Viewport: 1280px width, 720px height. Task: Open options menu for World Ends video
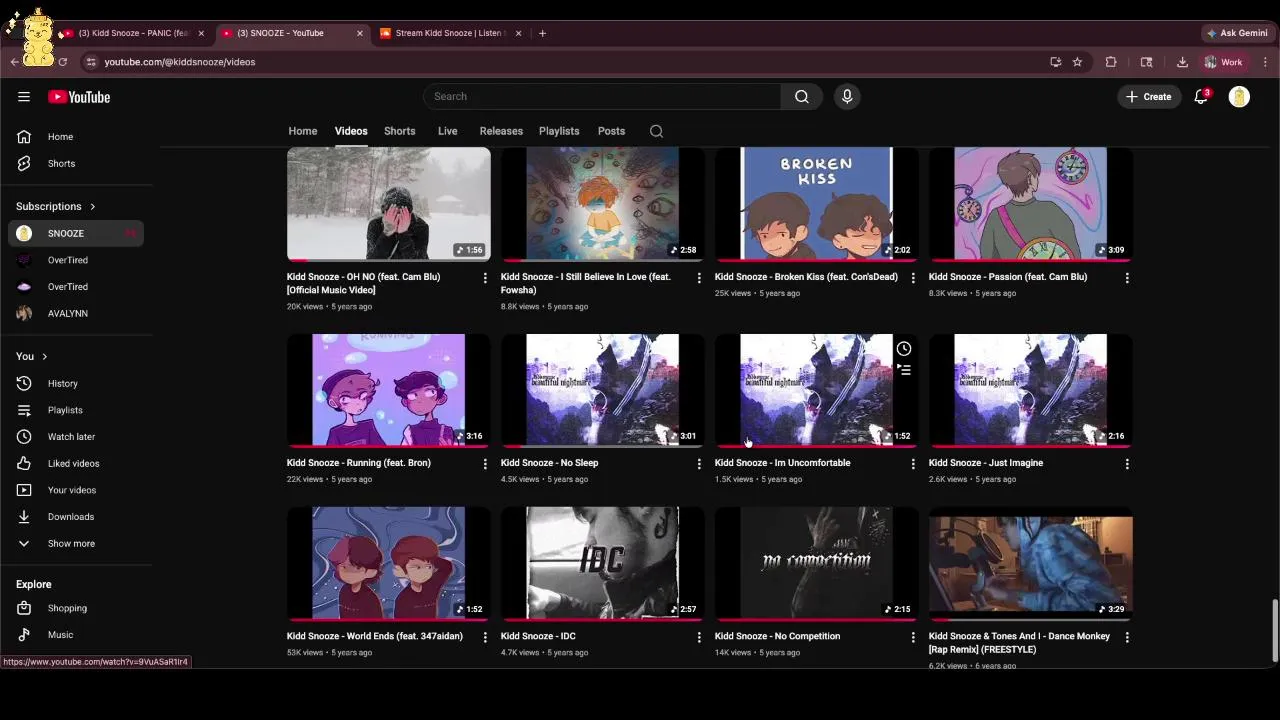(485, 637)
